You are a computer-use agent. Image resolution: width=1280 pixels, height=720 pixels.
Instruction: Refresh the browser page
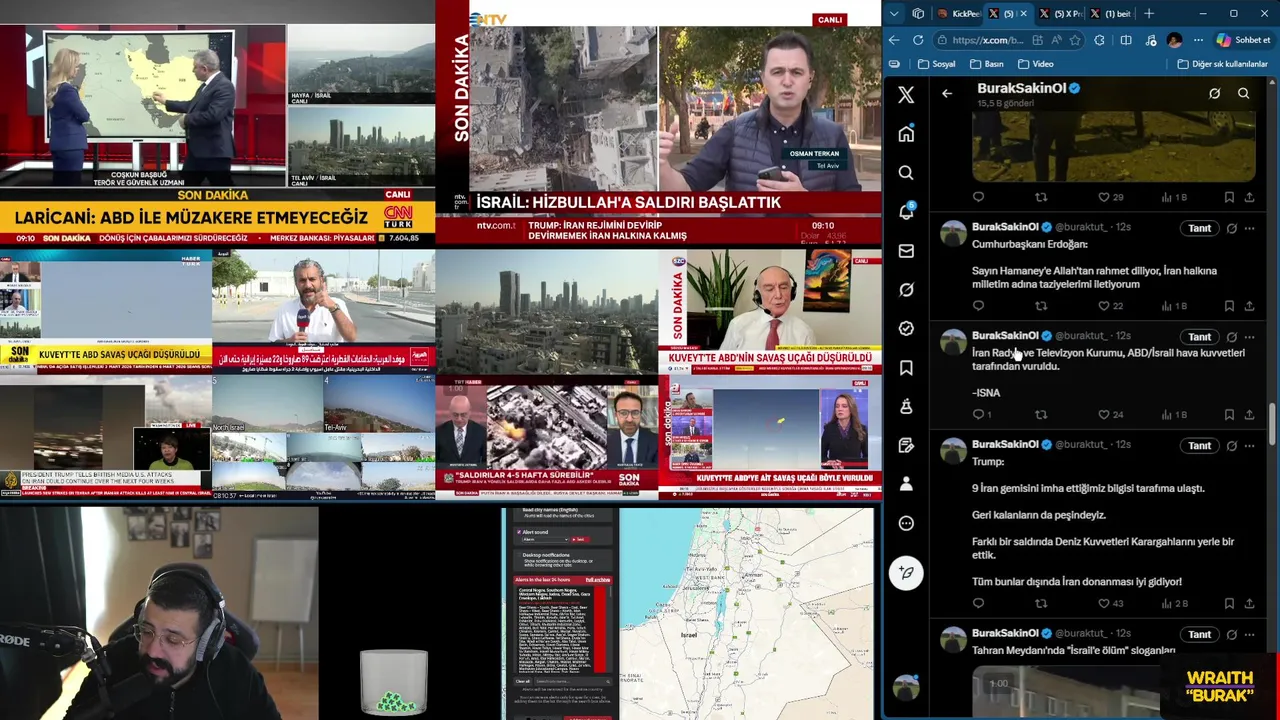click(x=918, y=40)
